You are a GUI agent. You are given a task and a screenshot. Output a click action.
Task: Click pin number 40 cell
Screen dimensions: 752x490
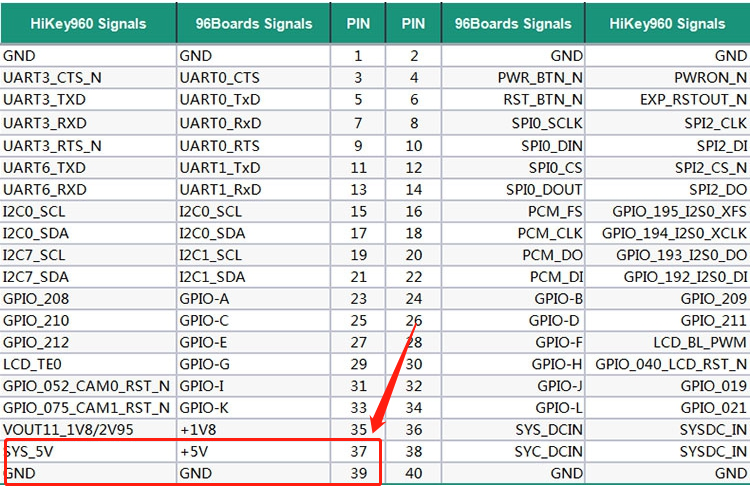click(413, 473)
